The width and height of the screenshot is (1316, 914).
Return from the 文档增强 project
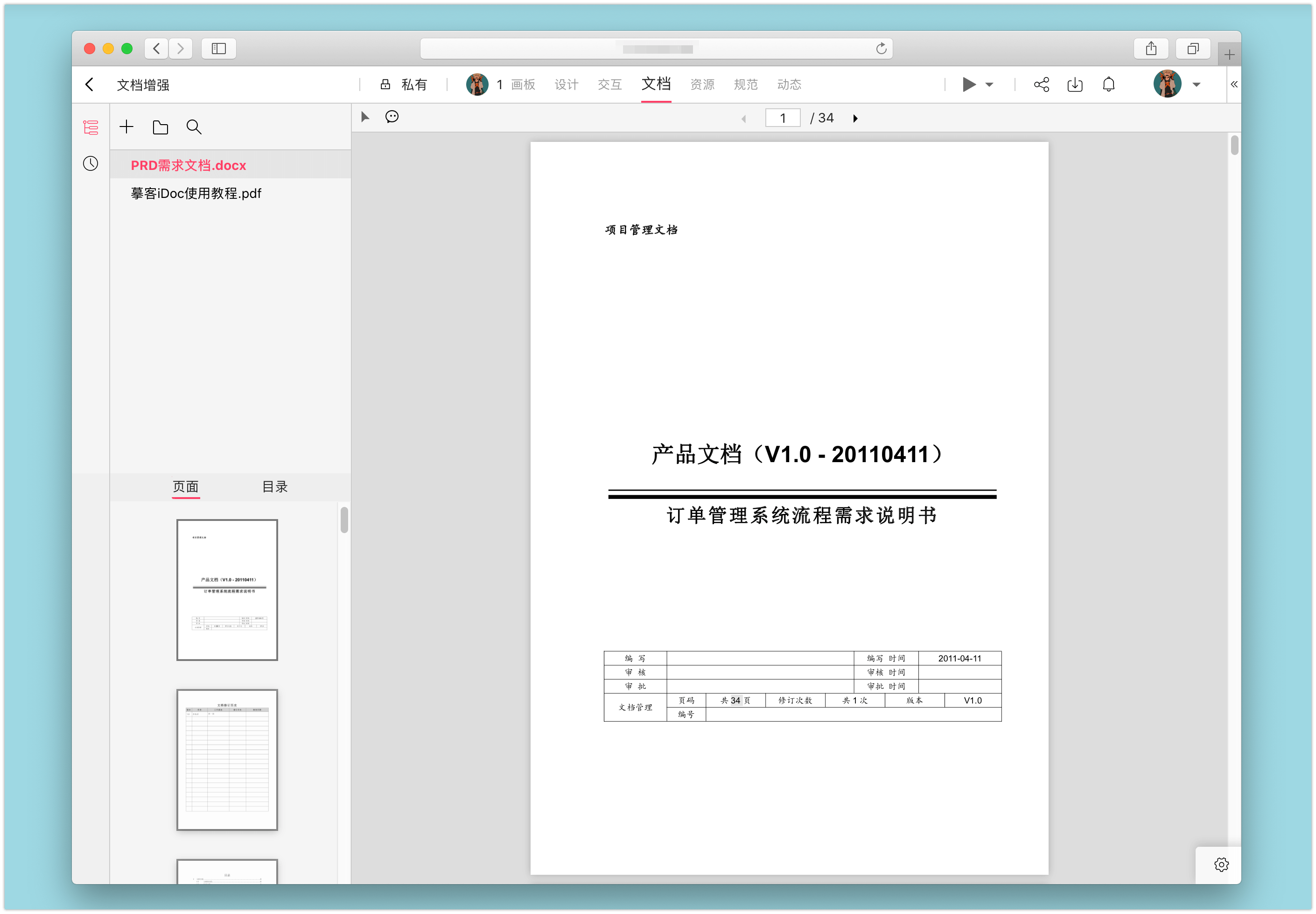pyautogui.click(x=89, y=85)
